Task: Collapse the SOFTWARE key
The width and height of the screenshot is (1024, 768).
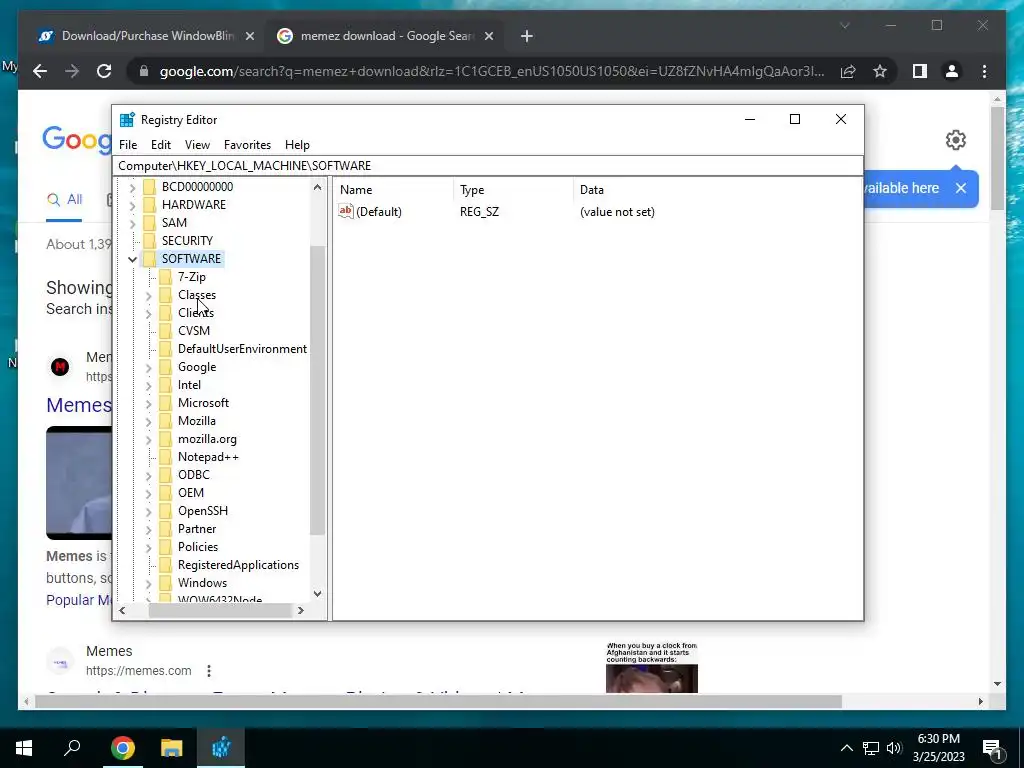Action: (x=133, y=259)
